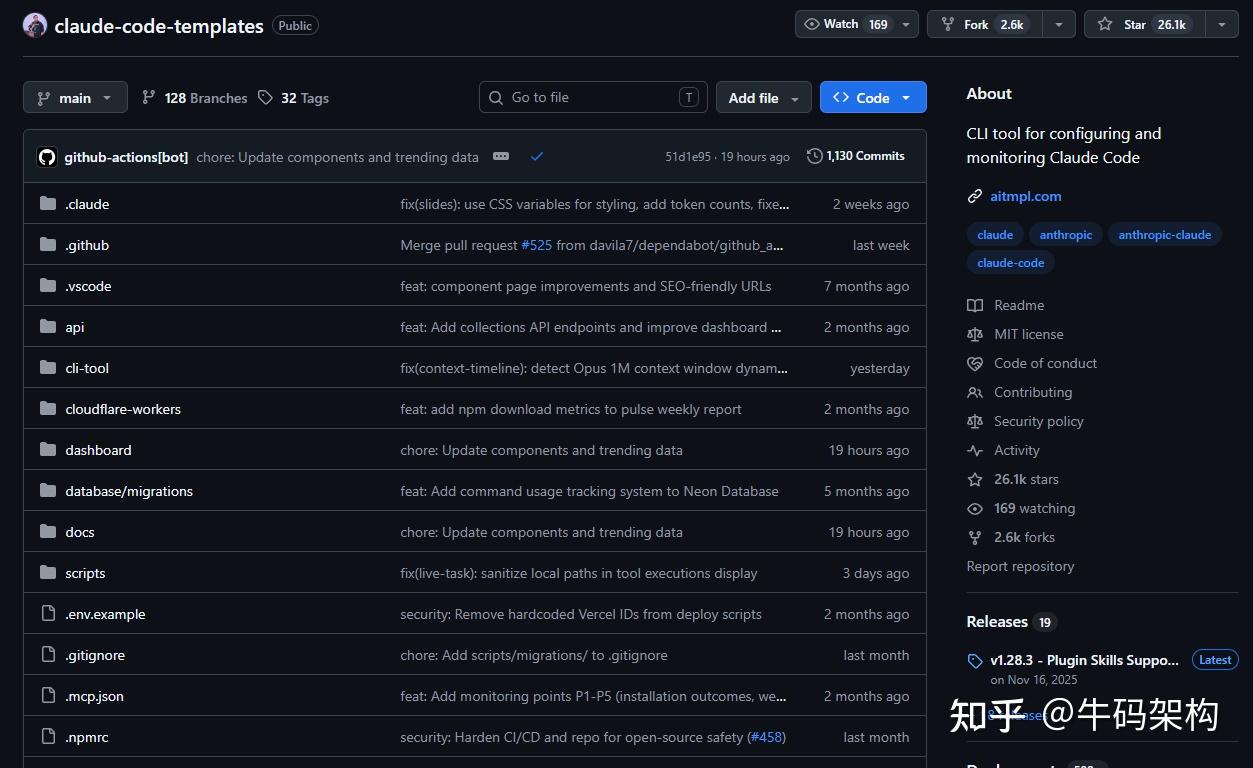Click the cloudflare-workers folder icon
The height and width of the screenshot is (768, 1253).
tap(48, 409)
